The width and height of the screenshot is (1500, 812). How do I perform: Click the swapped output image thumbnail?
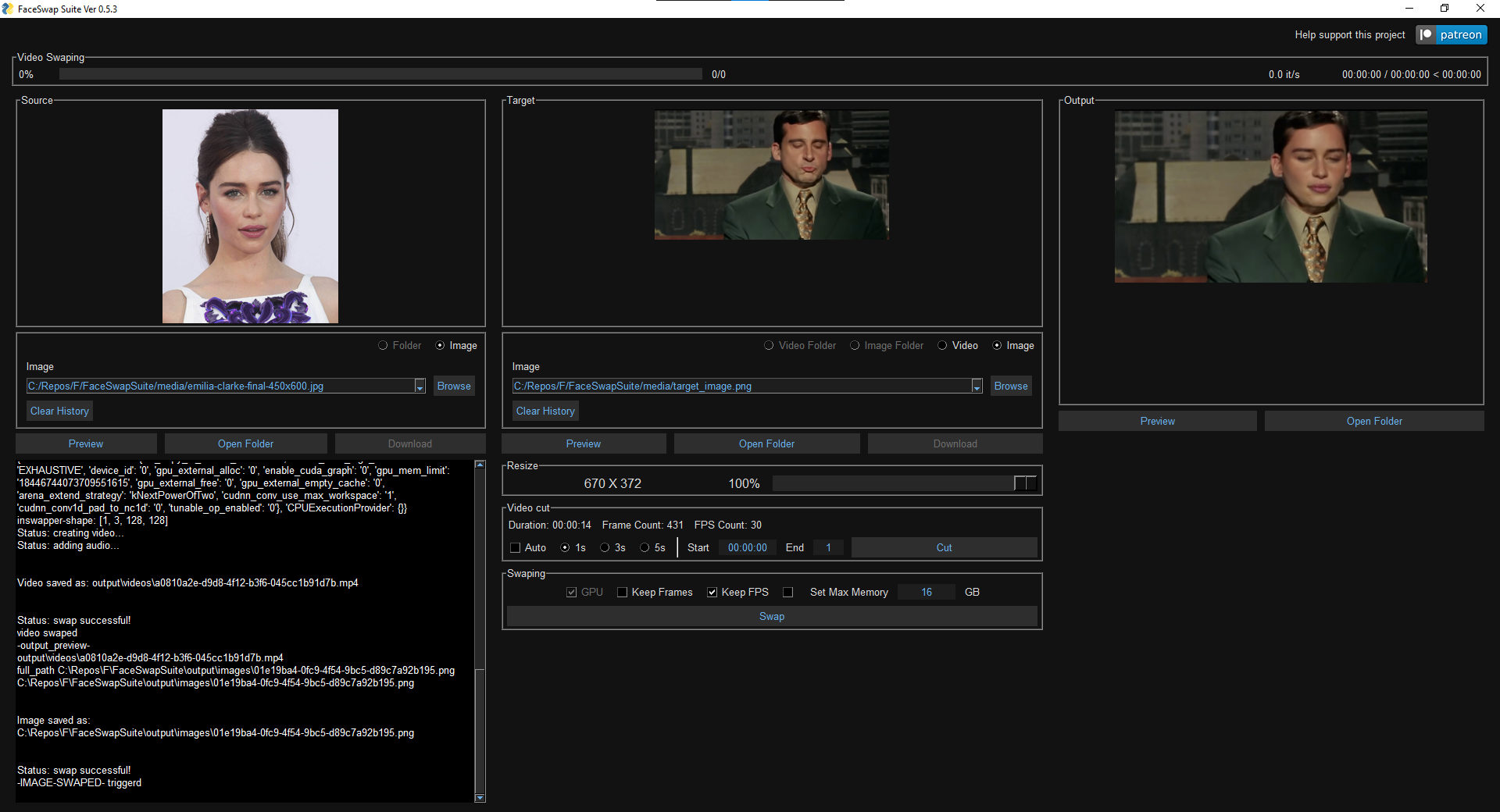point(1271,197)
